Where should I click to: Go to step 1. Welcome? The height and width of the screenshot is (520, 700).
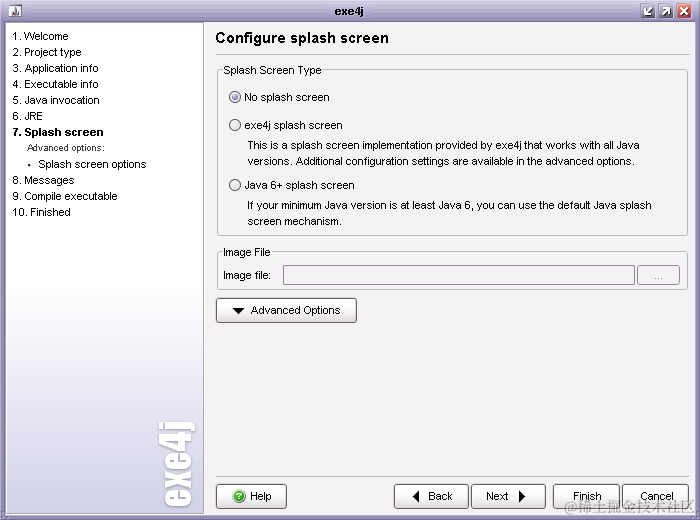(x=40, y=36)
